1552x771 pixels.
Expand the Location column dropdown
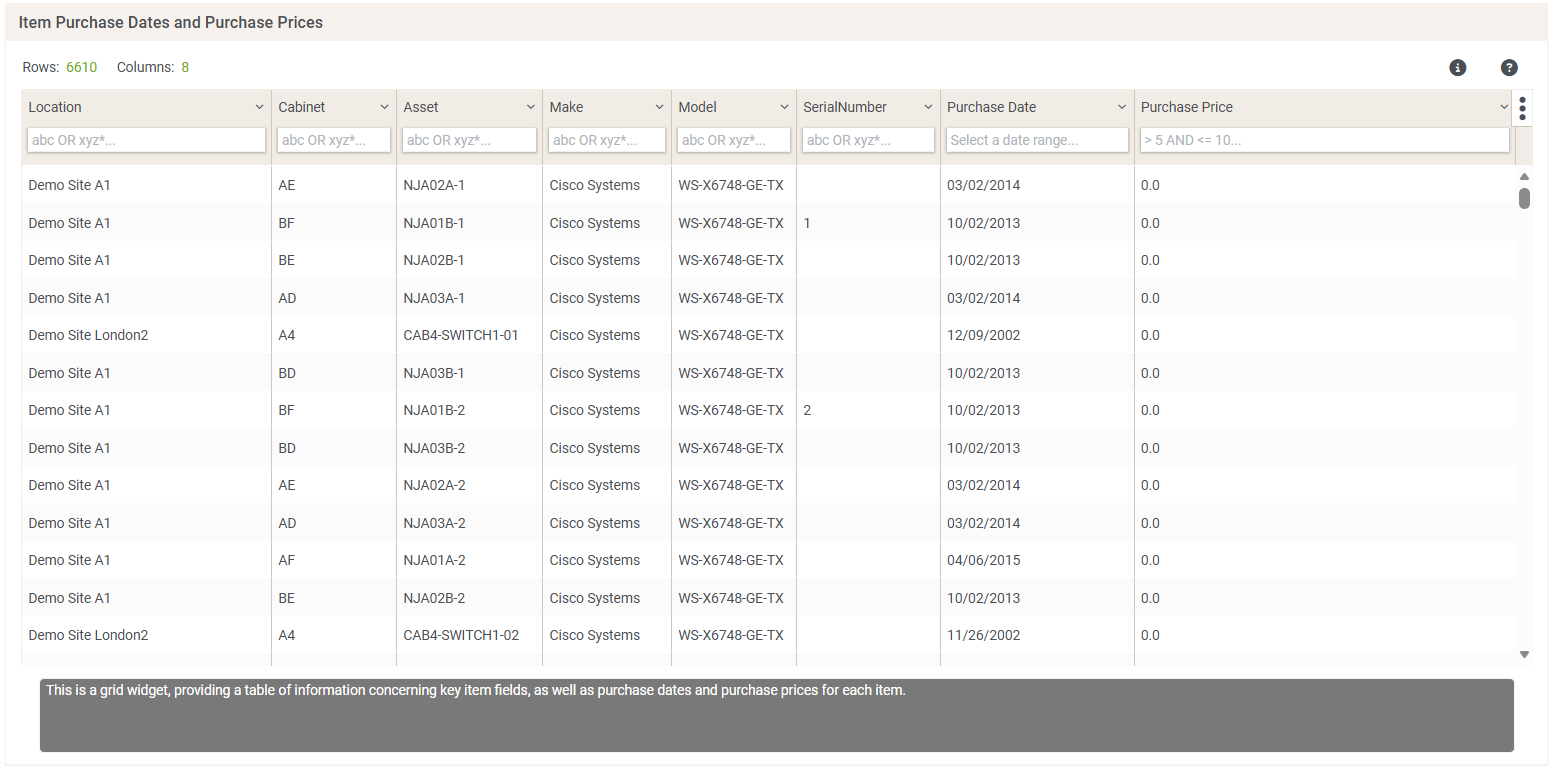(259, 107)
